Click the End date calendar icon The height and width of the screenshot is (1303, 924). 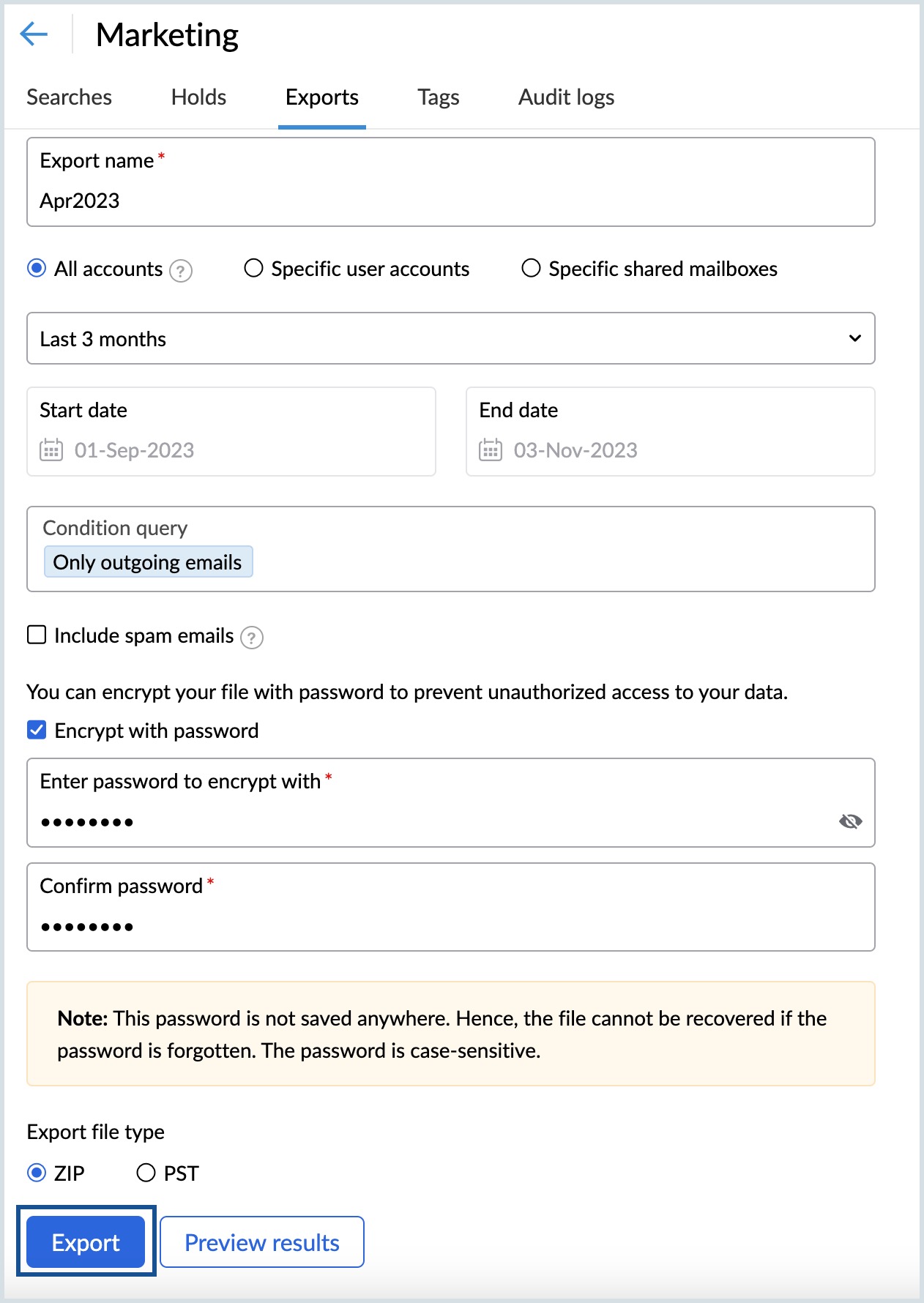491,449
